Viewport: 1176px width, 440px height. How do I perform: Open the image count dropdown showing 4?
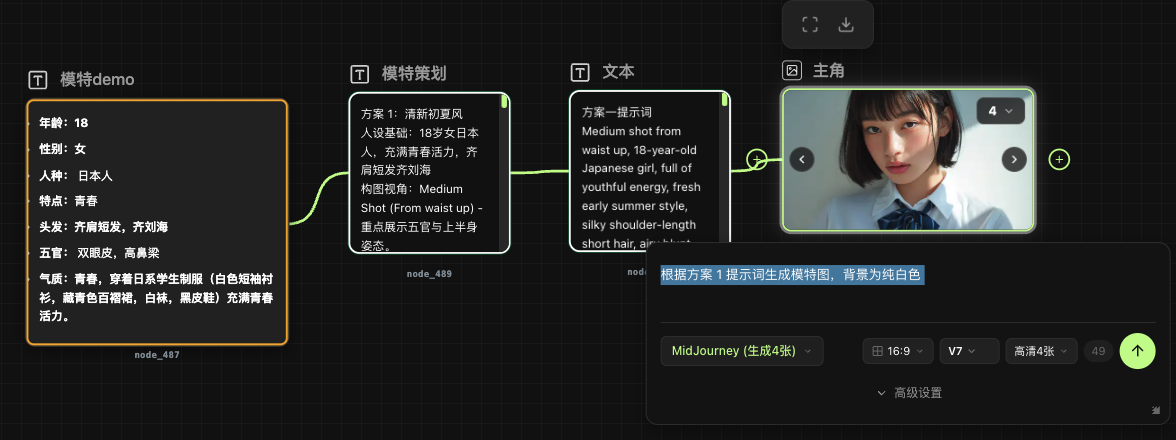1000,111
